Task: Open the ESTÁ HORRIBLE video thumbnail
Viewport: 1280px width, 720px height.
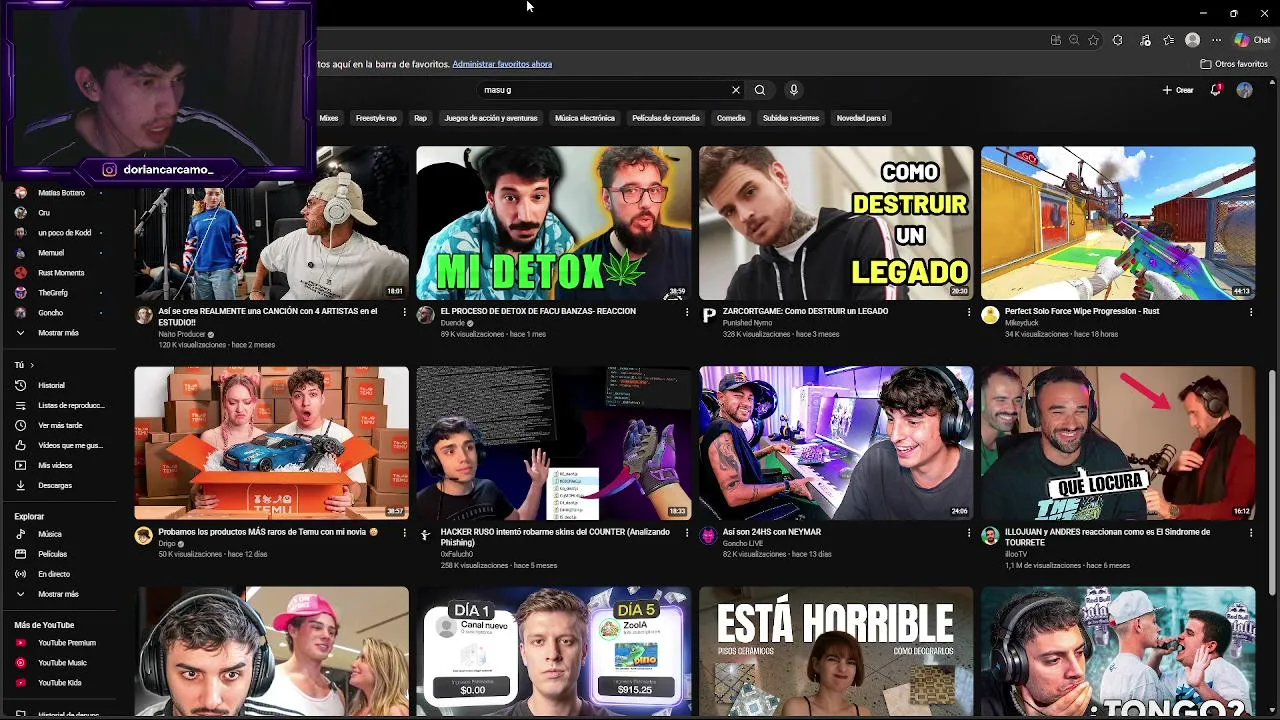Action: (x=836, y=651)
